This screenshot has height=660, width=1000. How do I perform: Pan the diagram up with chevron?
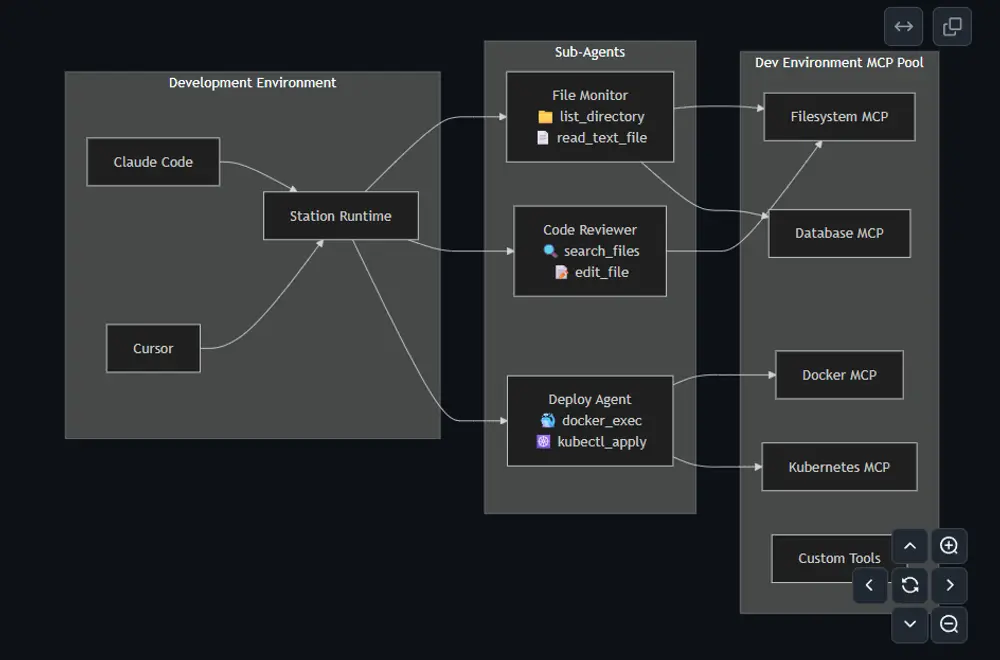910,546
